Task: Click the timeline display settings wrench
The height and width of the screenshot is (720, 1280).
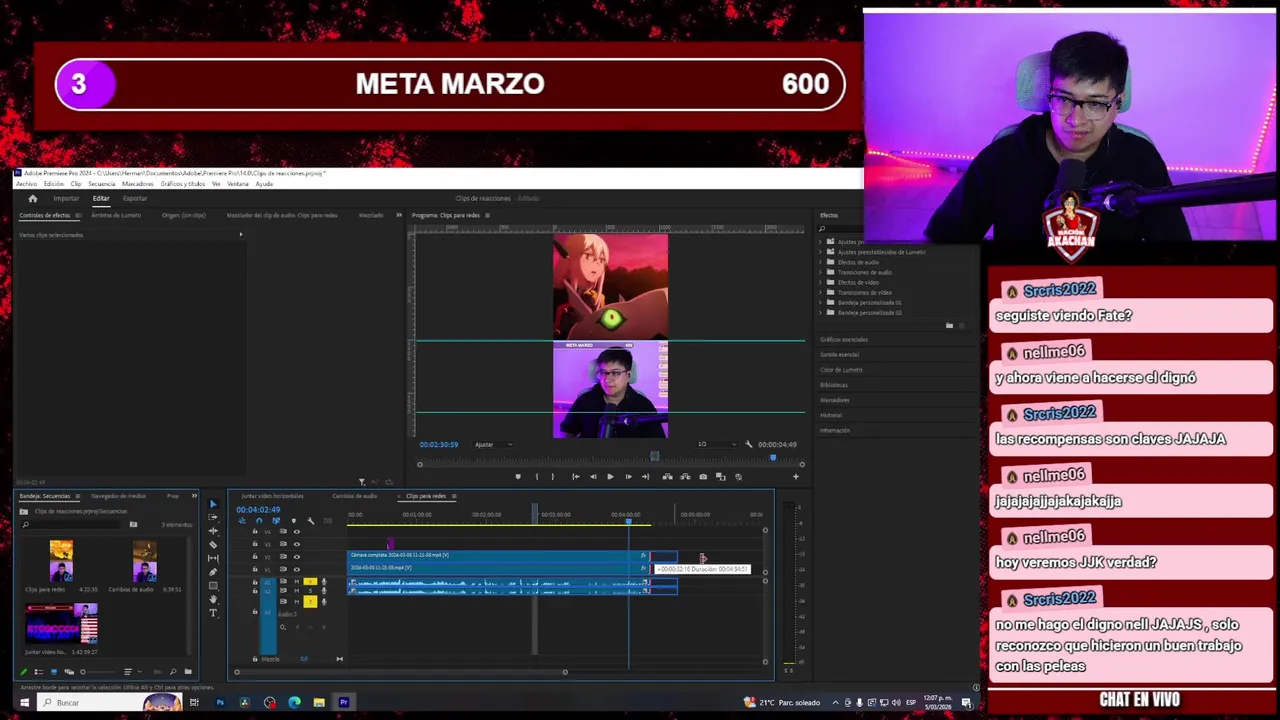Action: click(x=310, y=521)
